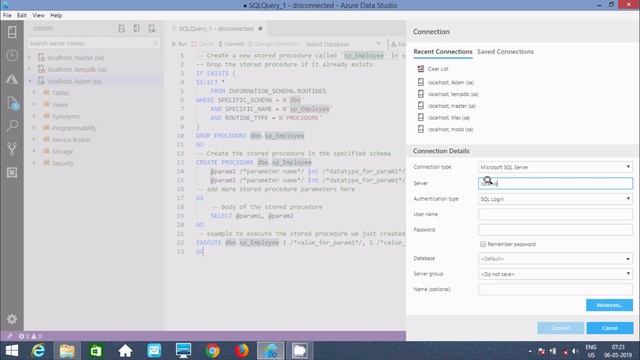Image resolution: width=640 pixels, height=360 pixels.
Task: Focus the Server input field
Action: [555, 183]
